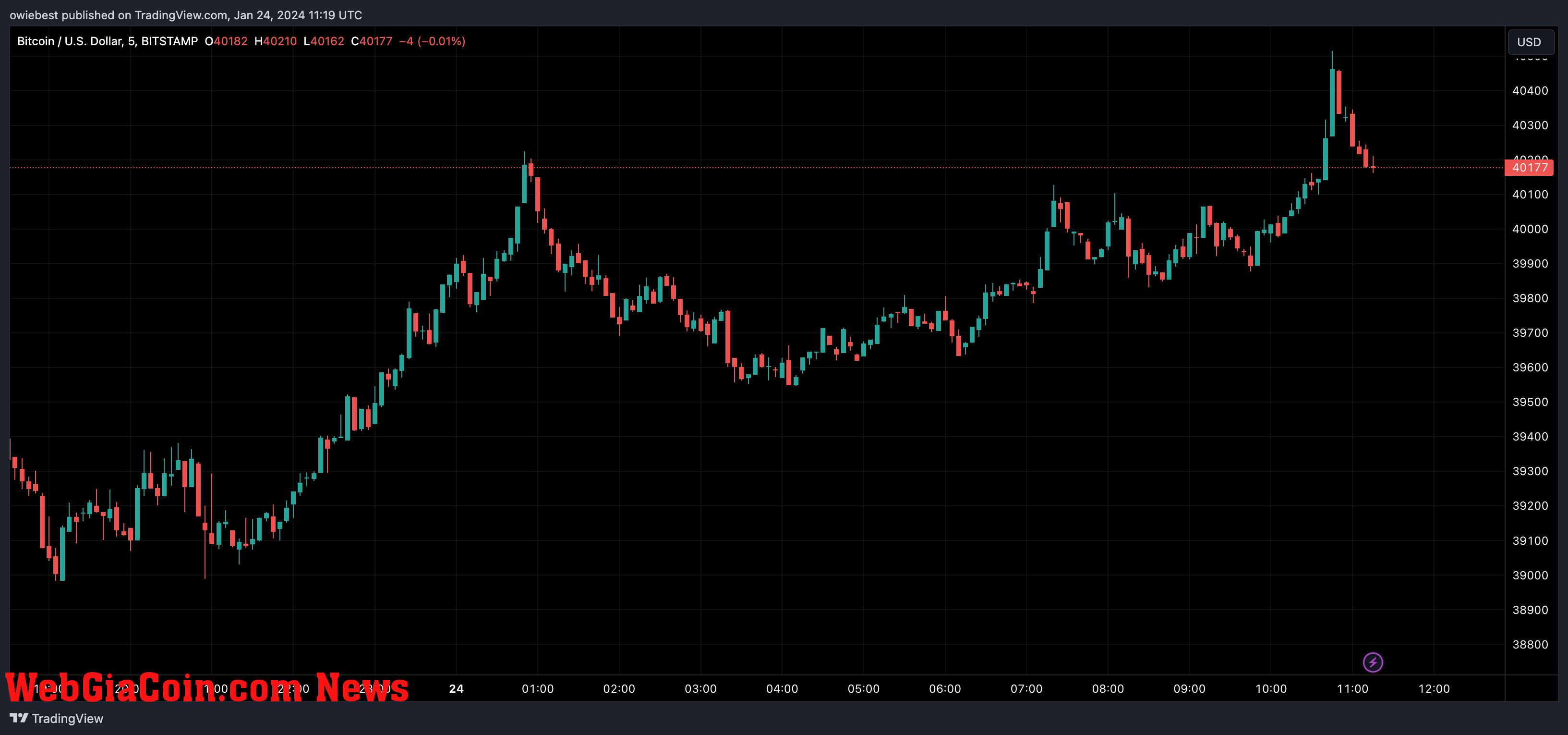Click the 40000 price axis label
The height and width of the screenshot is (735, 1568).
pyautogui.click(x=1530, y=229)
